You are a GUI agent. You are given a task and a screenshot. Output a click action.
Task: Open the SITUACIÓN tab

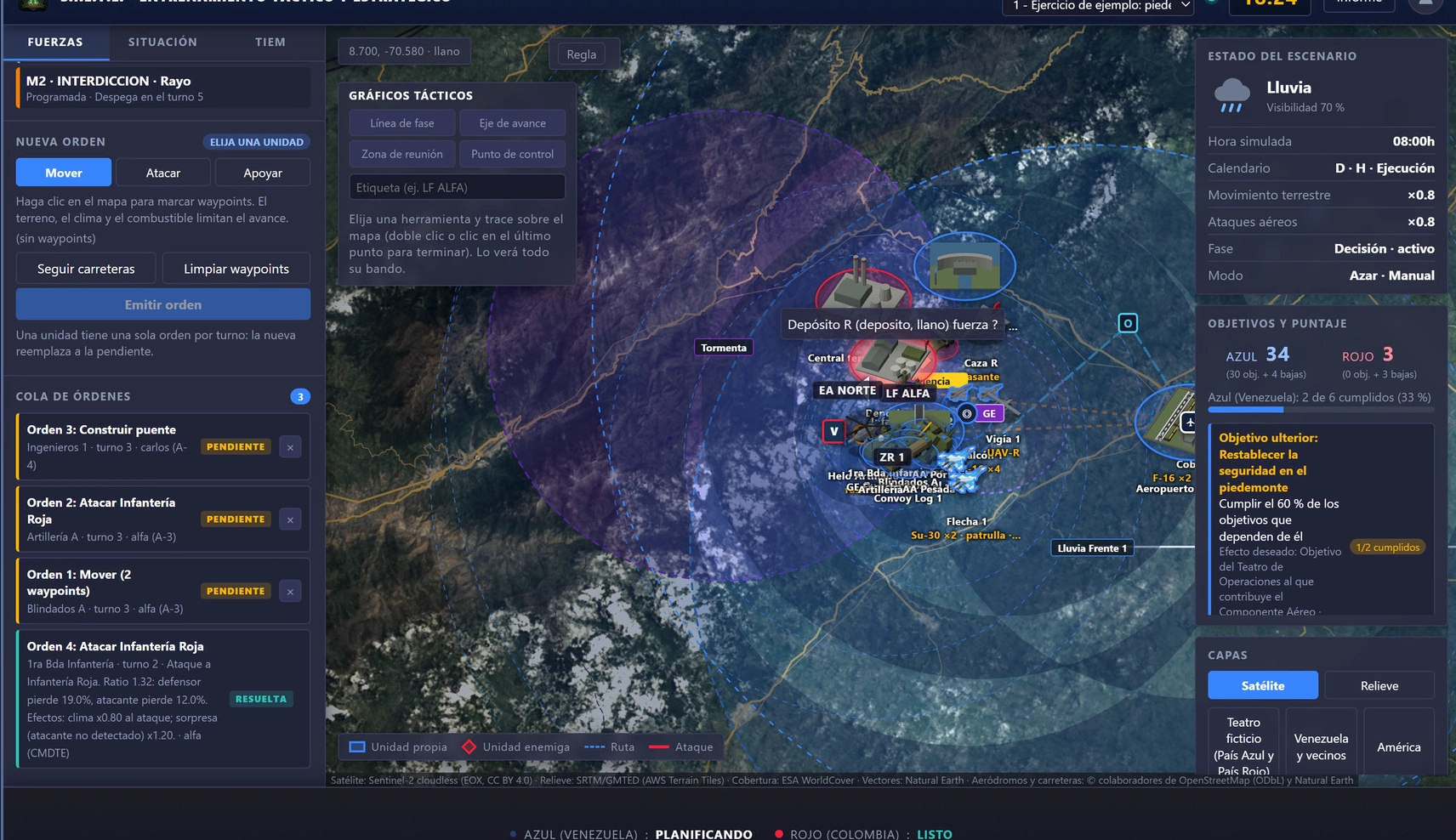pyautogui.click(x=162, y=42)
